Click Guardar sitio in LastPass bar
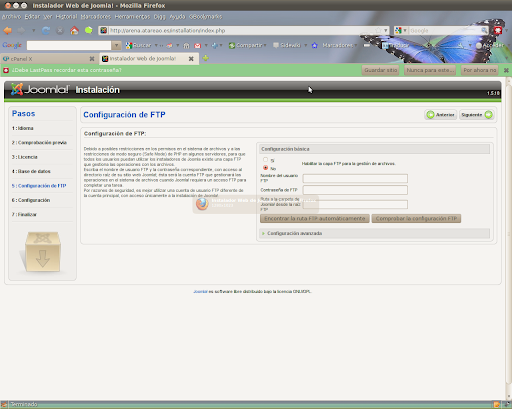Image resolution: width=512 pixels, height=409 pixels. coord(381,70)
